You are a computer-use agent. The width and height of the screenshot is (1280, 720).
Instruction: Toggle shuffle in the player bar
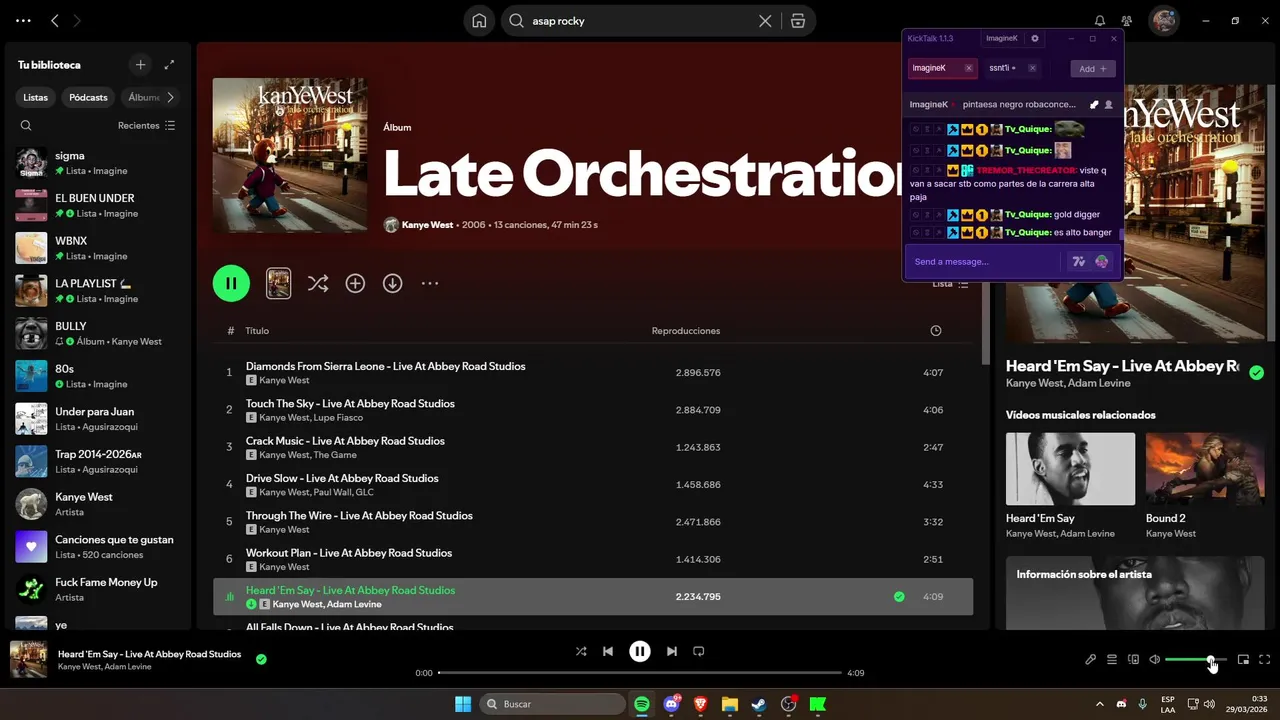(x=581, y=651)
